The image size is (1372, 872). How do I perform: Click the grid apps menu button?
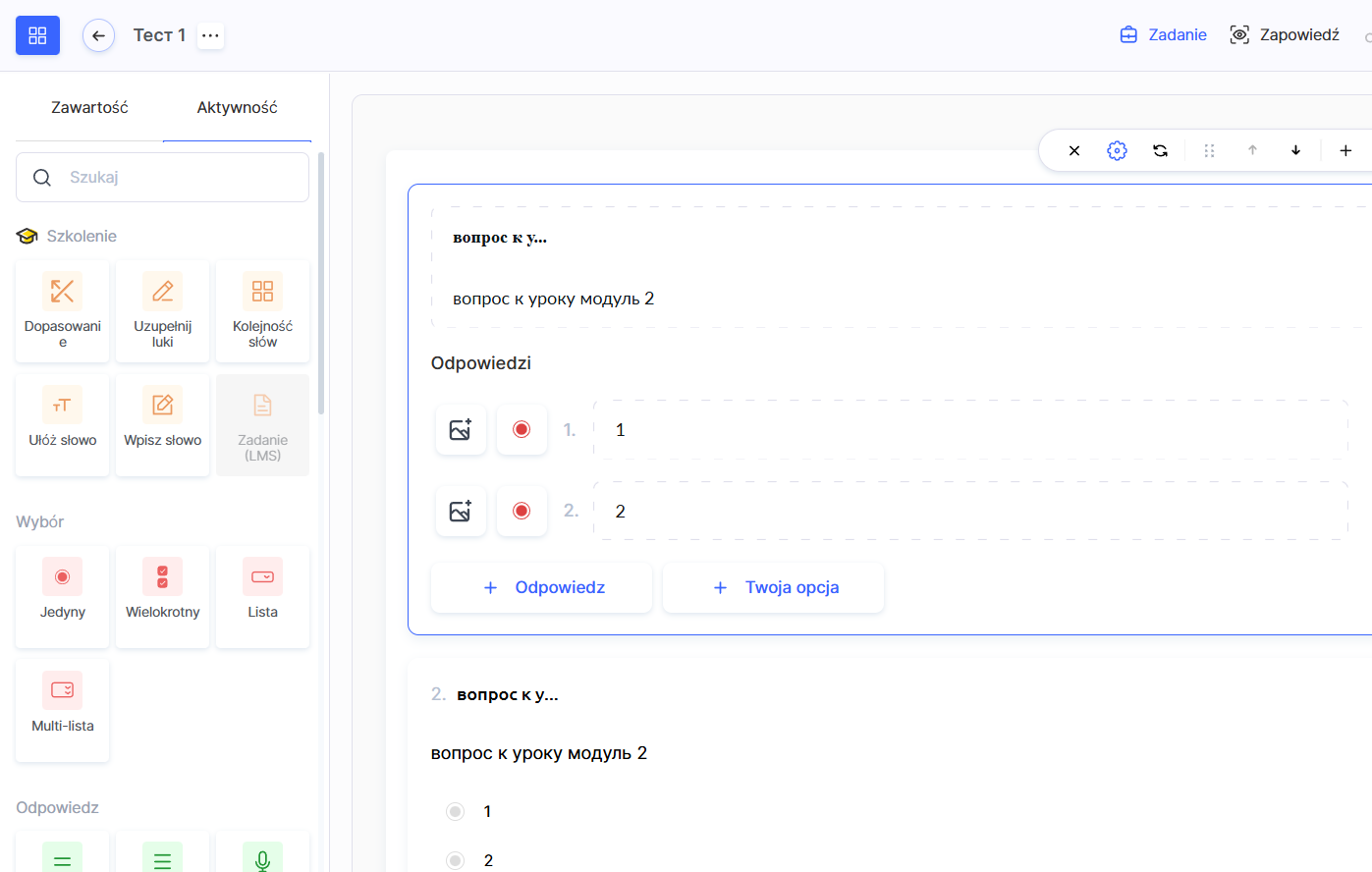(37, 35)
